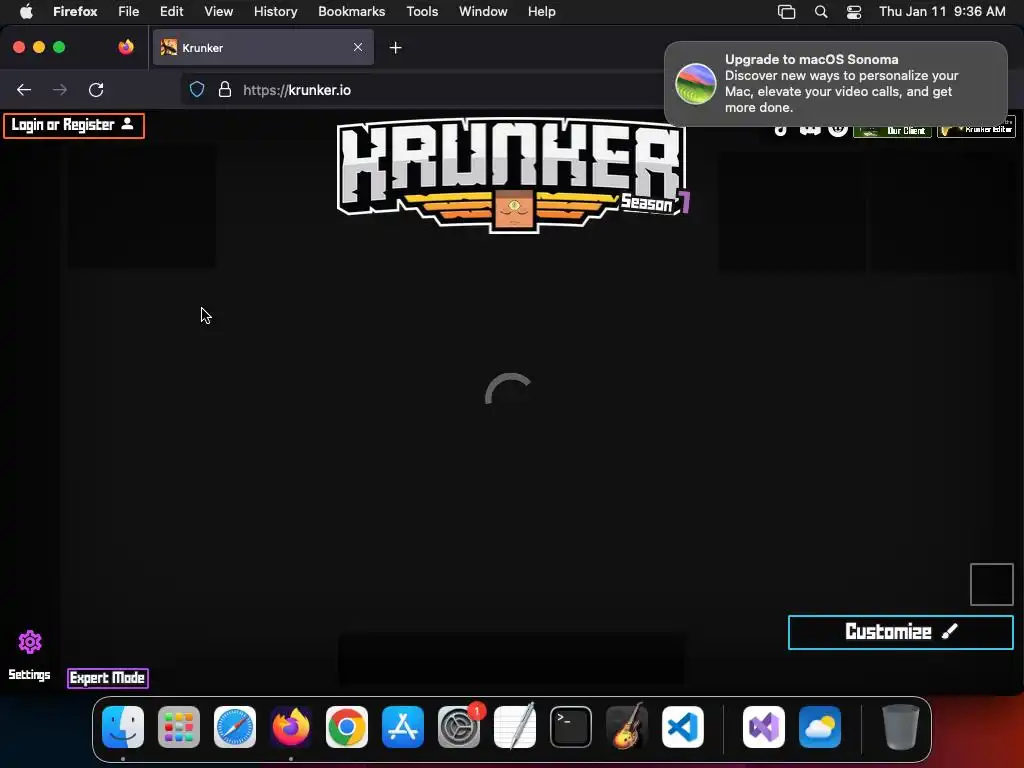Open the Apple menu
This screenshot has height=768, width=1024.
(x=26, y=12)
